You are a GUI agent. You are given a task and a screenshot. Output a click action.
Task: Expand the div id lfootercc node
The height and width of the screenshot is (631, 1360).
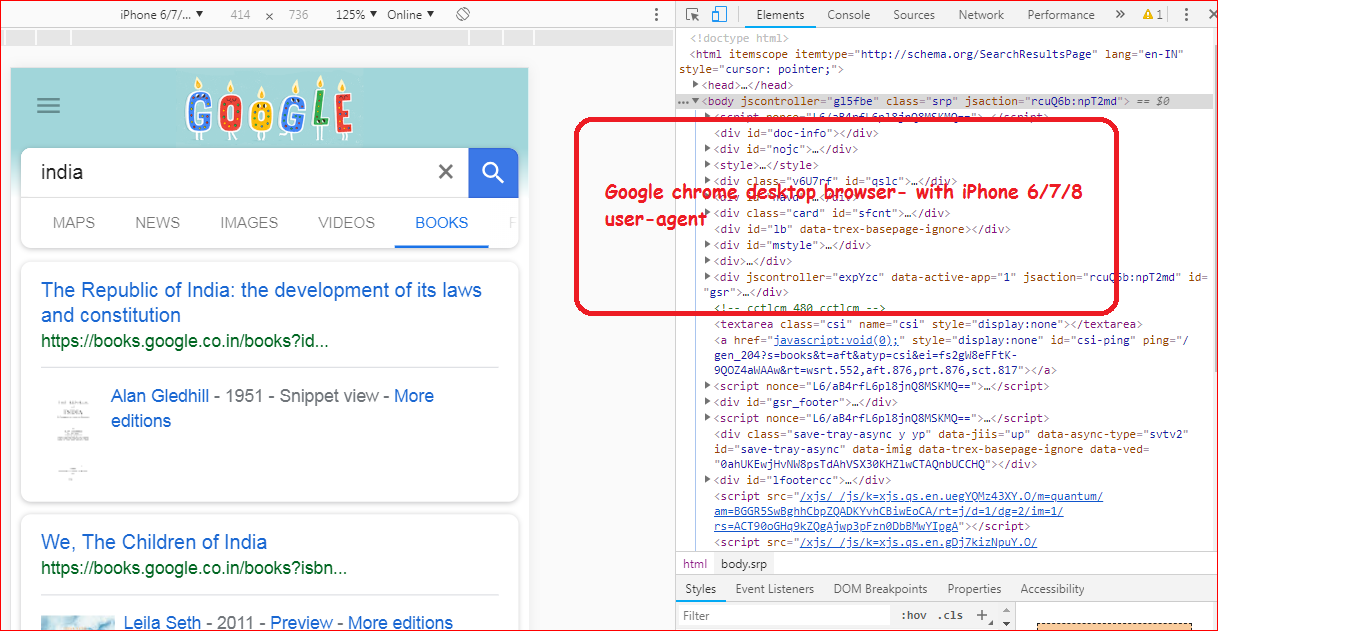coord(708,480)
